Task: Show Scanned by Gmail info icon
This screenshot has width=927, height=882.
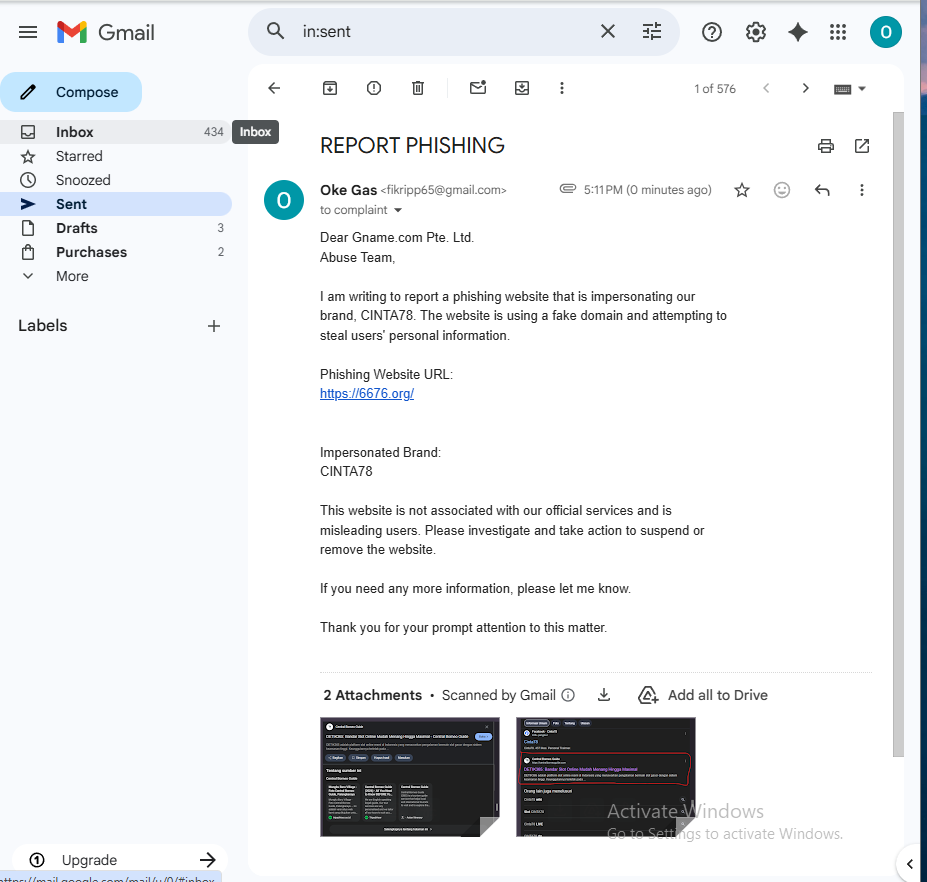Action: [x=568, y=695]
